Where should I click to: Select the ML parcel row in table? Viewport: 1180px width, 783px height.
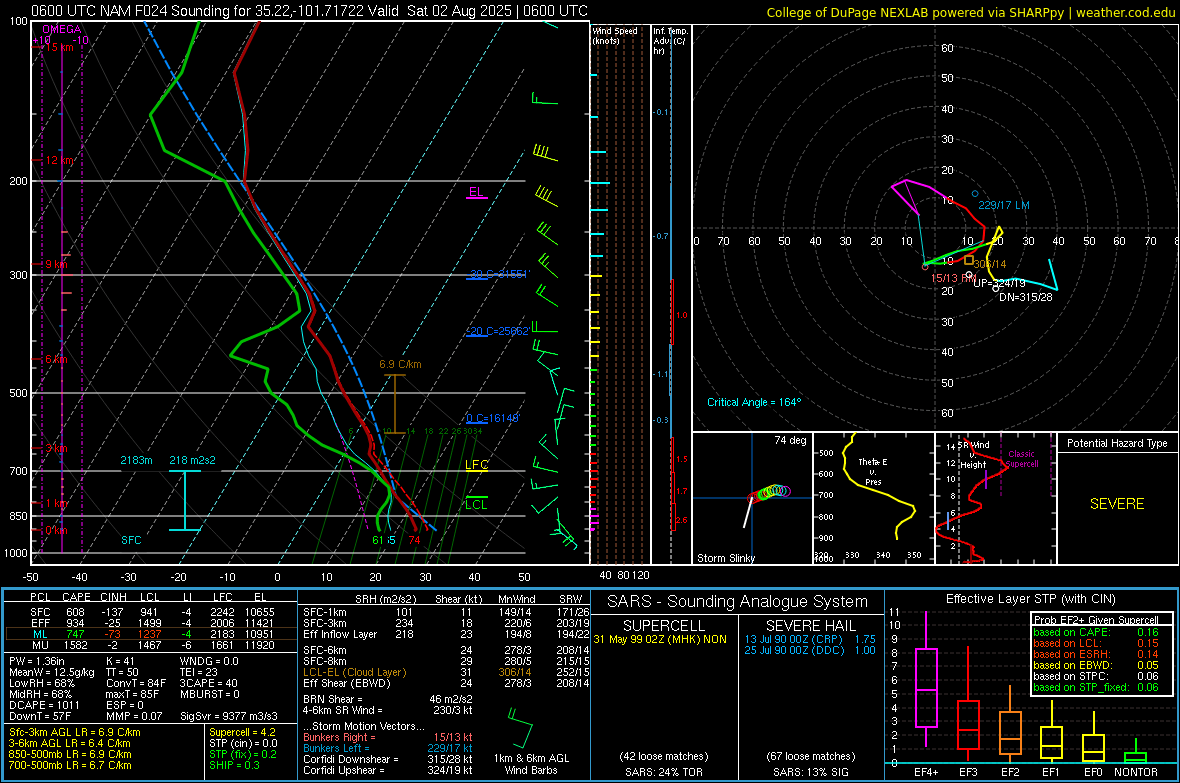click(x=151, y=634)
